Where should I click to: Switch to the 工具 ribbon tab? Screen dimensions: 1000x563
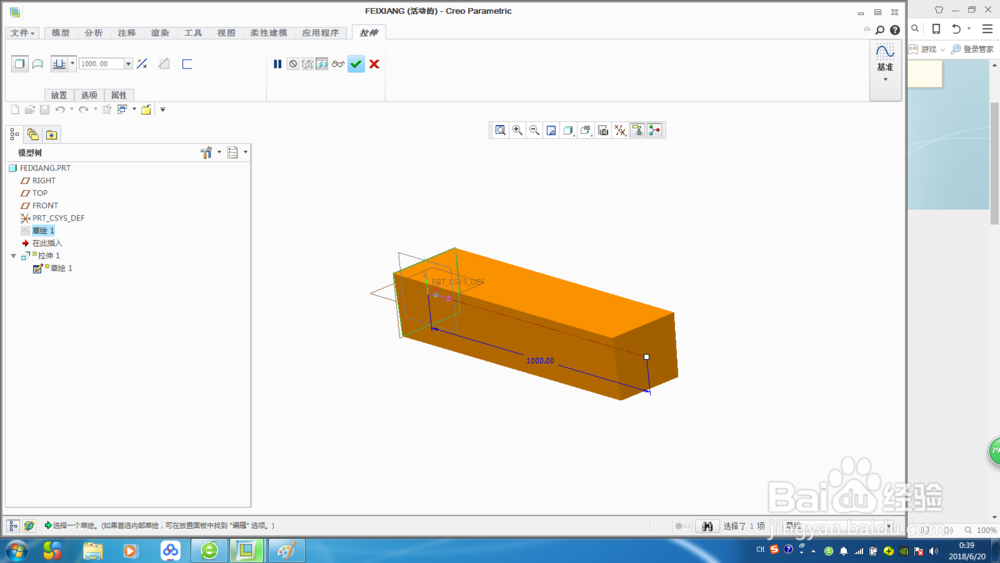(x=193, y=33)
